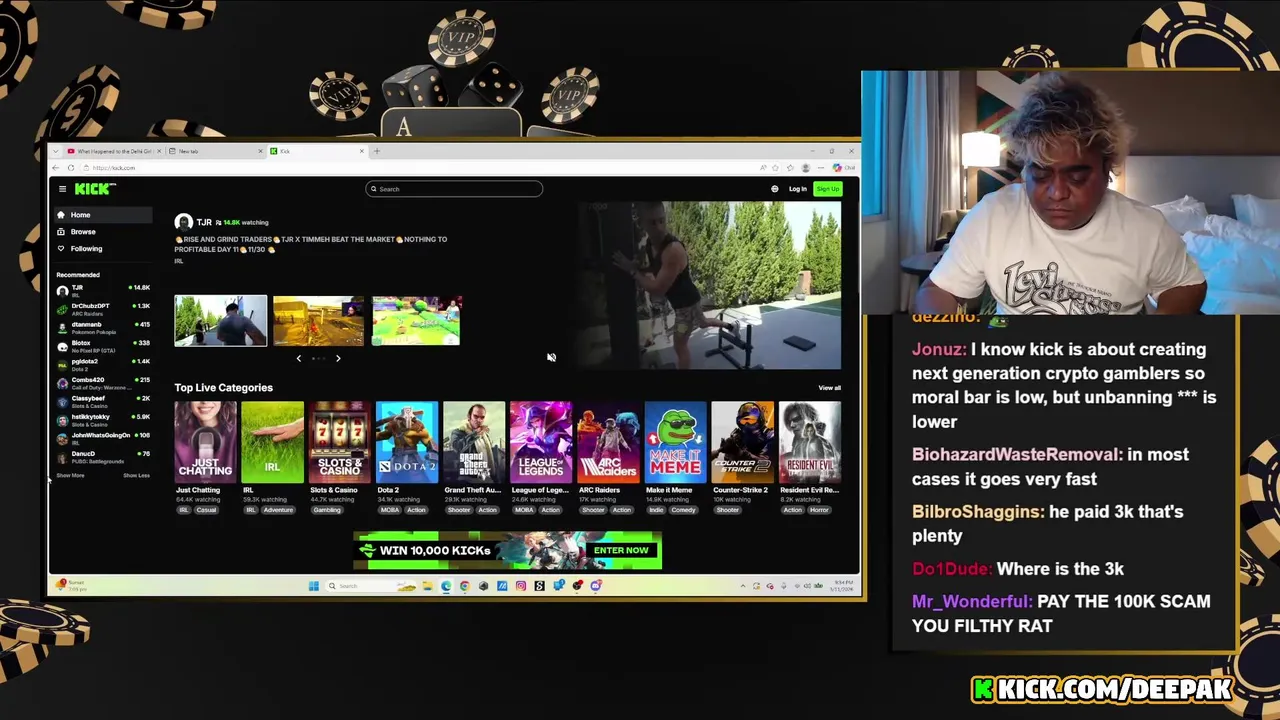Image resolution: width=1280 pixels, height=720 pixels.
Task: Click the Log In button
Action: pyautogui.click(x=797, y=189)
